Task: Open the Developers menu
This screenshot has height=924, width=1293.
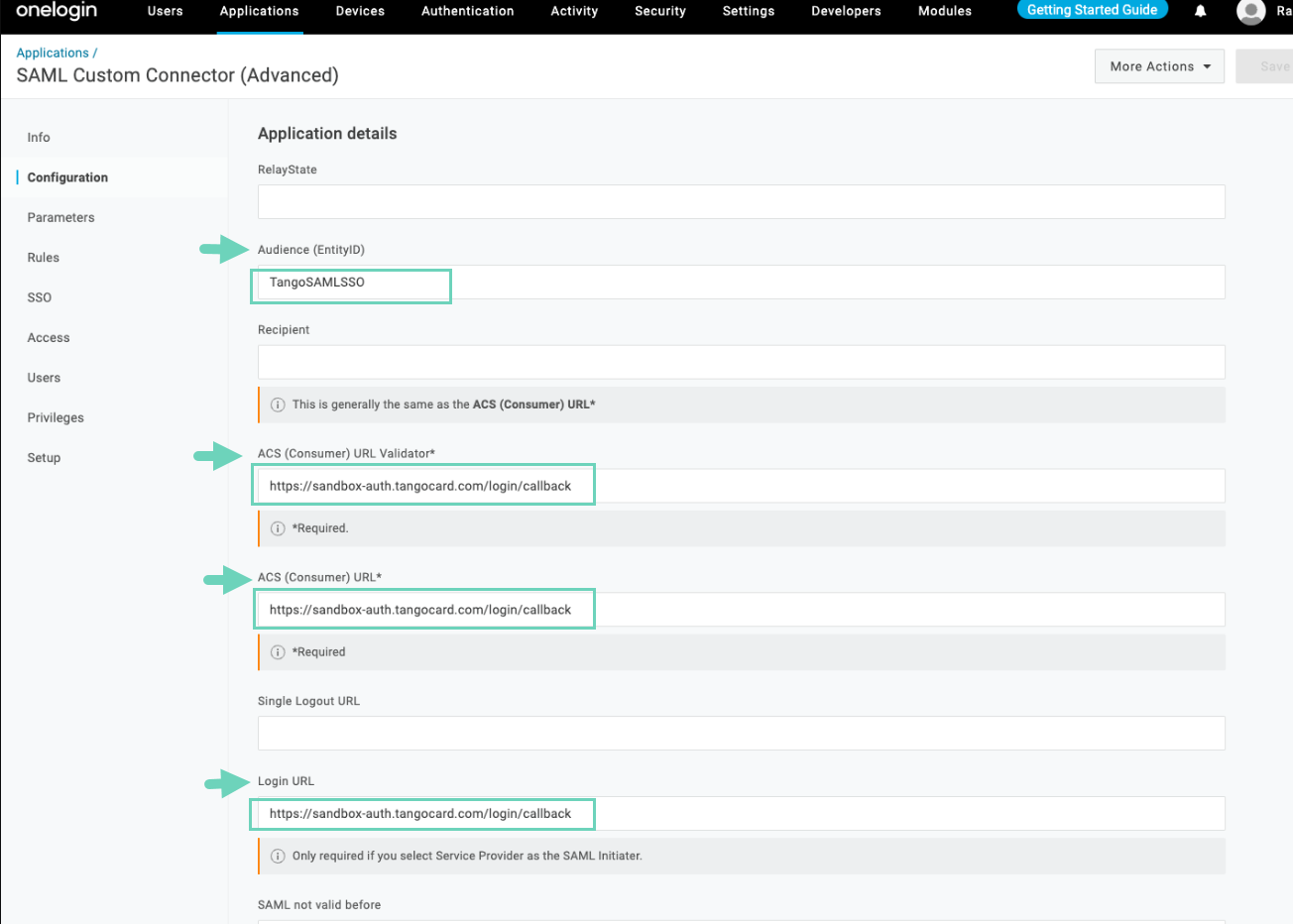Action: pyautogui.click(x=846, y=11)
